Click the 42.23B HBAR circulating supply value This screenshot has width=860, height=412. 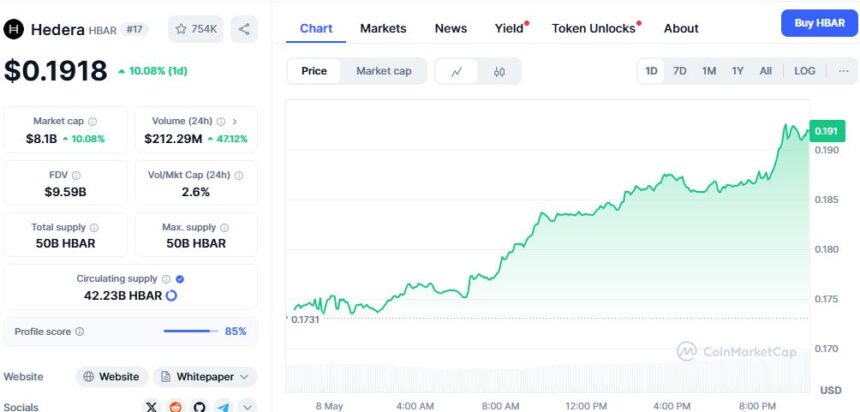pyautogui.click(x=123, y=296)
